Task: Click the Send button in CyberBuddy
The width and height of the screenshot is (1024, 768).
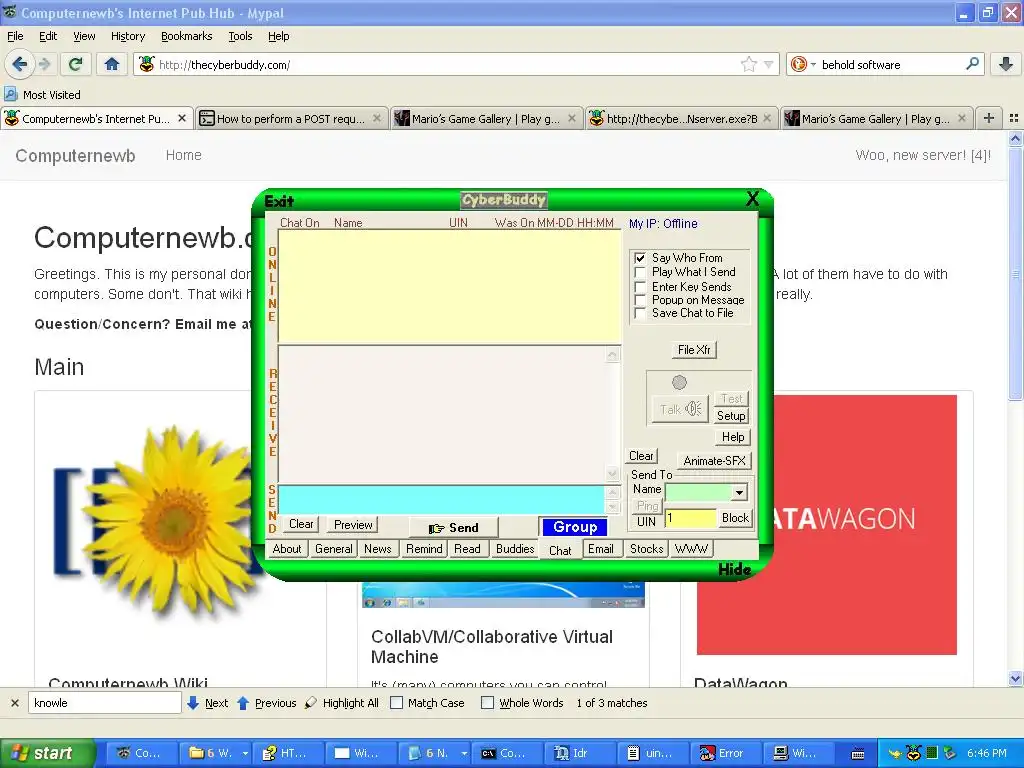Action: 454,527
